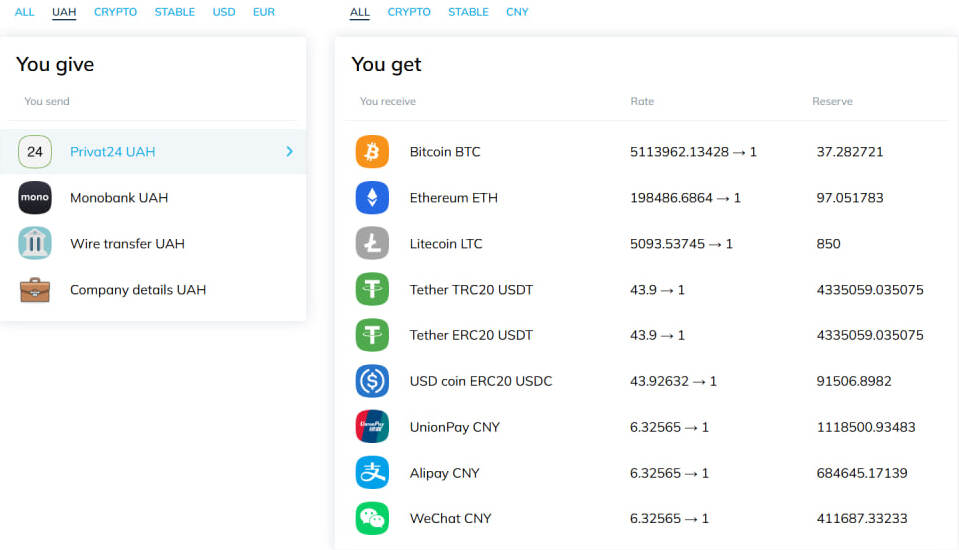This screenshot has width=959, height=550.
Task: Click the Bitcoin BTC orange icon
Action: tap(372, 152)
